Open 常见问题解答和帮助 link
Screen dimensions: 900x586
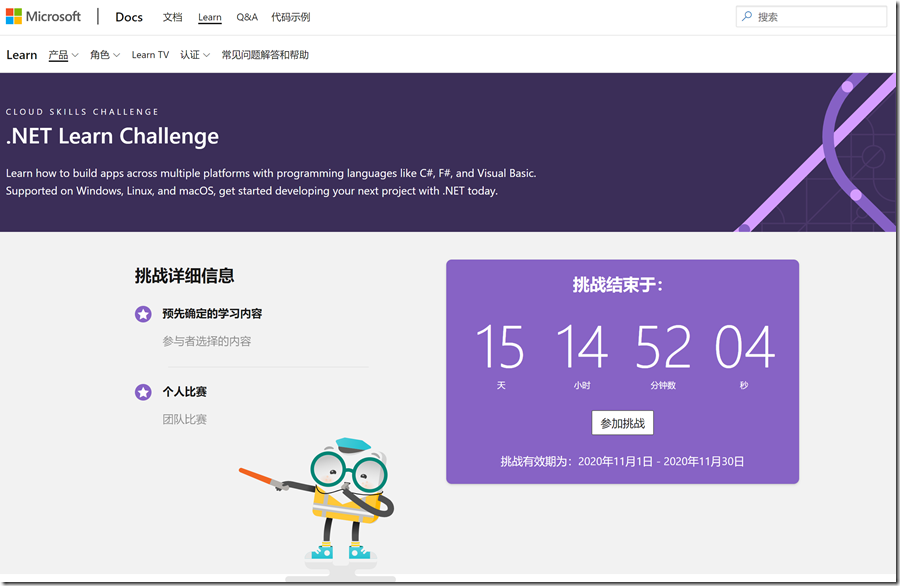coord(265,55)
